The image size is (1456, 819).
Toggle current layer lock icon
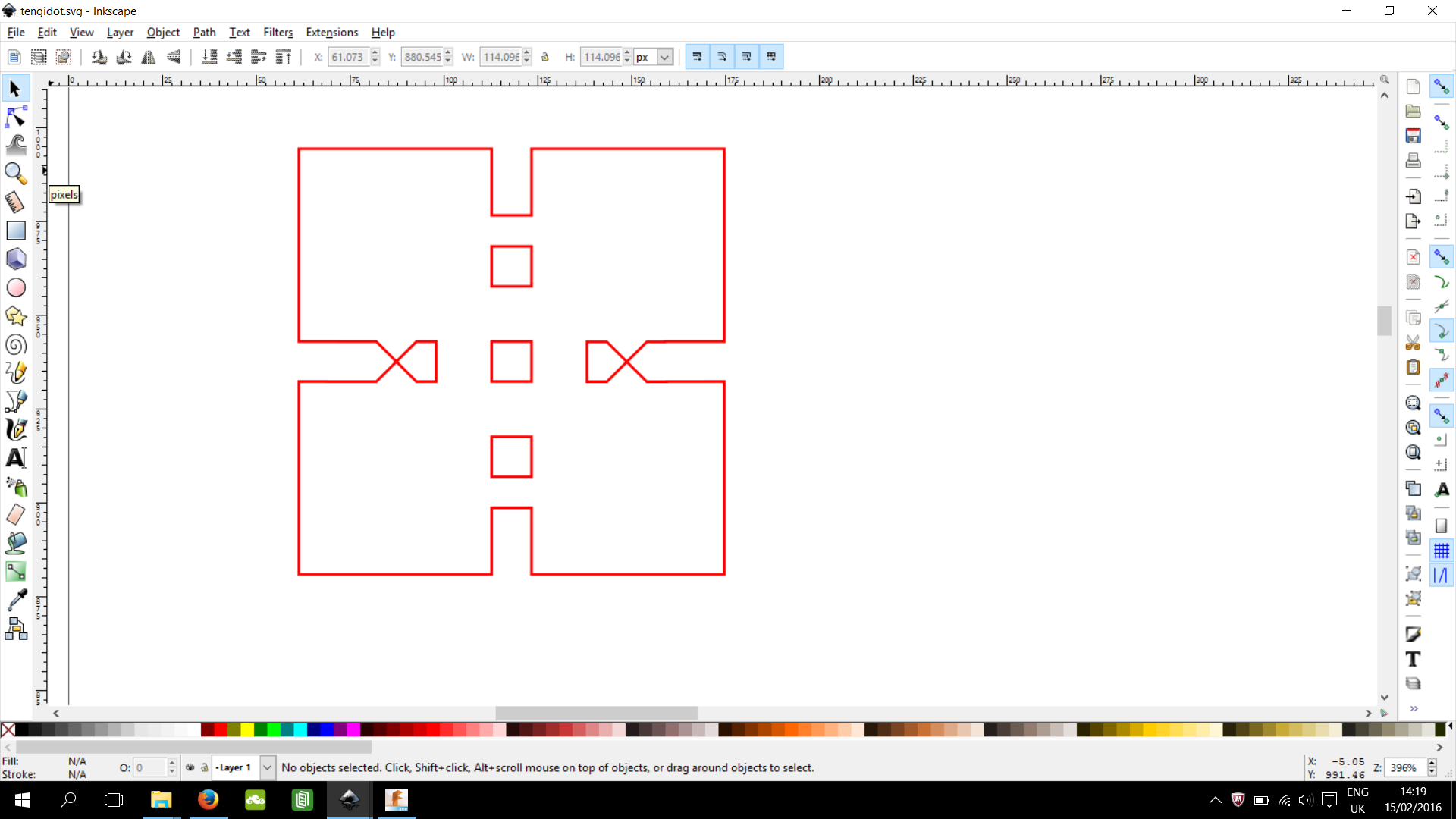204,767
